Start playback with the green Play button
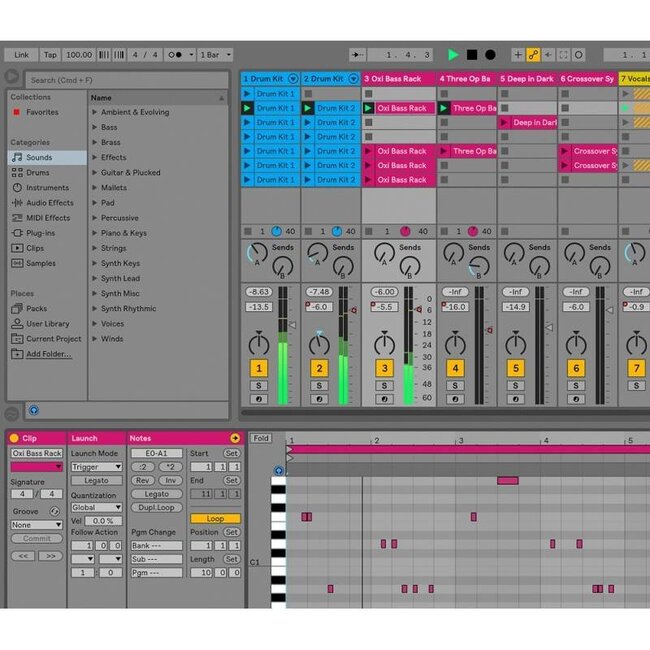Screen dimensions: 650x650 tap(453, 55)
